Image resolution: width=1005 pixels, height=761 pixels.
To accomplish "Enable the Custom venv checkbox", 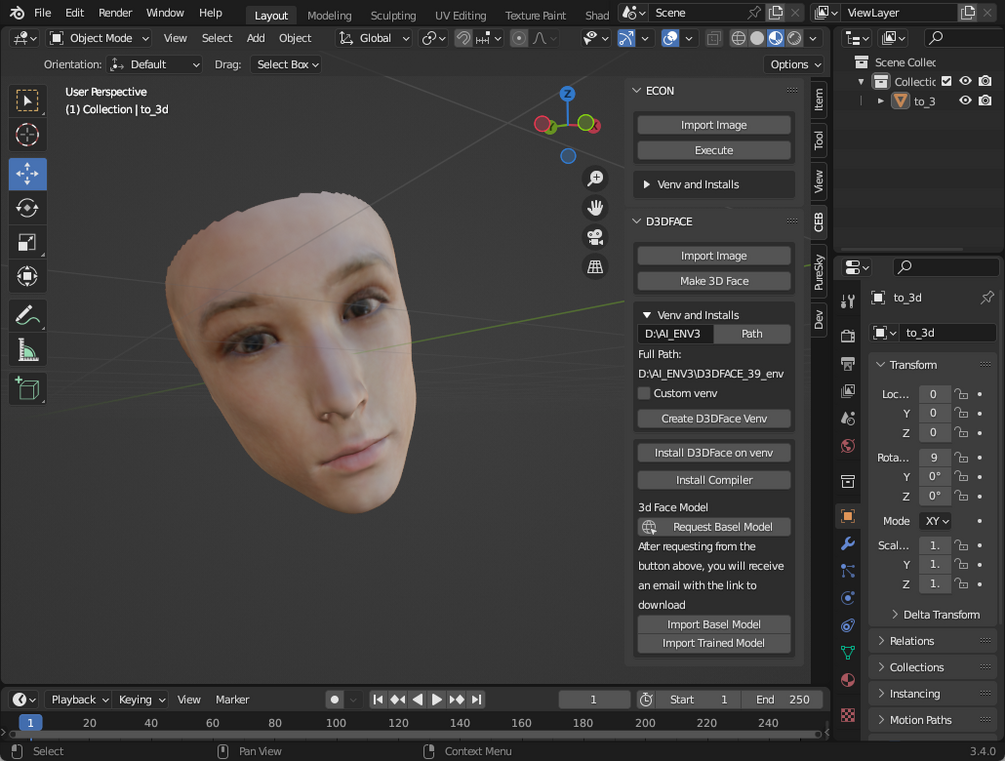I will point(644,393).
